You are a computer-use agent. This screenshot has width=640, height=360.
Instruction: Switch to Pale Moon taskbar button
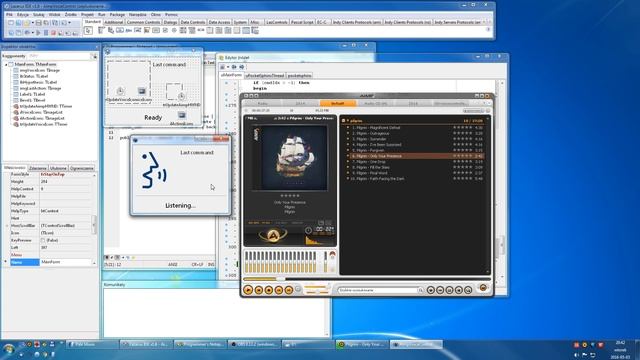tap(92, 344)
